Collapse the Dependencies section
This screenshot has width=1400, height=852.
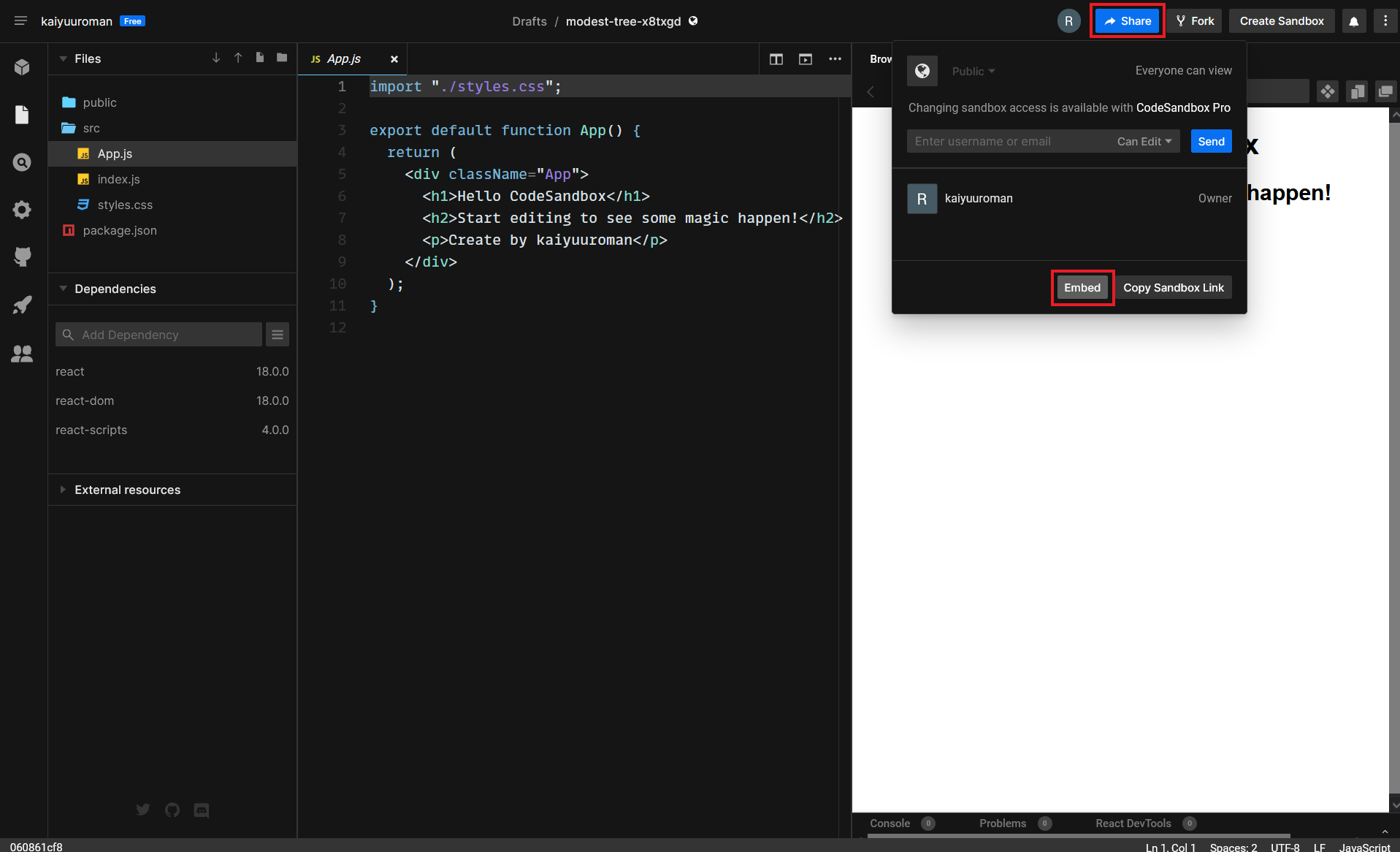(x=115, y=289)
